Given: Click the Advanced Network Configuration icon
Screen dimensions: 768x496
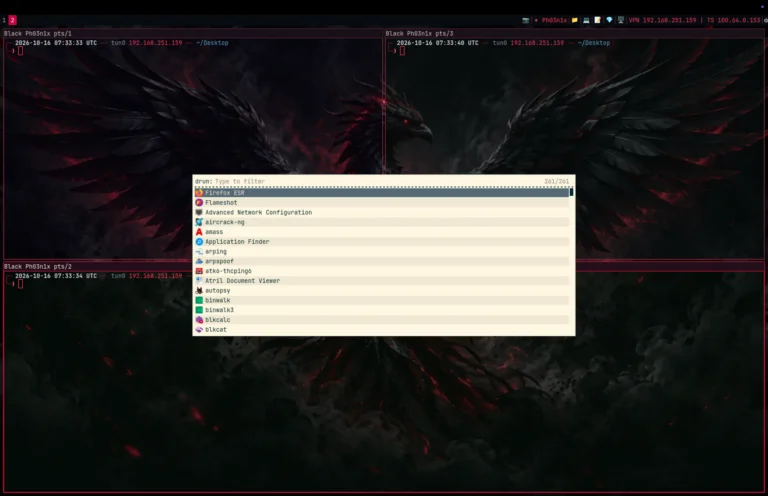Looking at the screenshot, I should (199, 213).
